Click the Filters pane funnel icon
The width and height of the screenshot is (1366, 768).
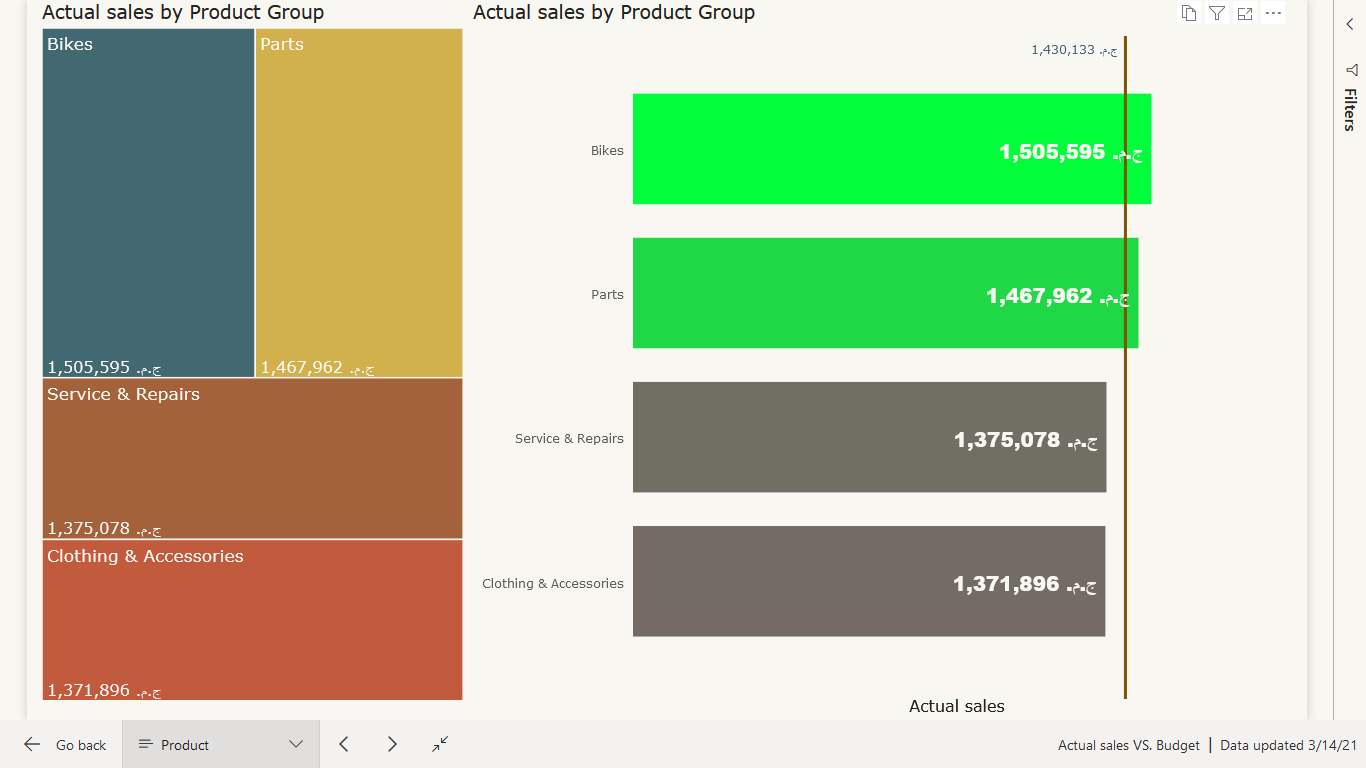click(x=1352, y=70)
